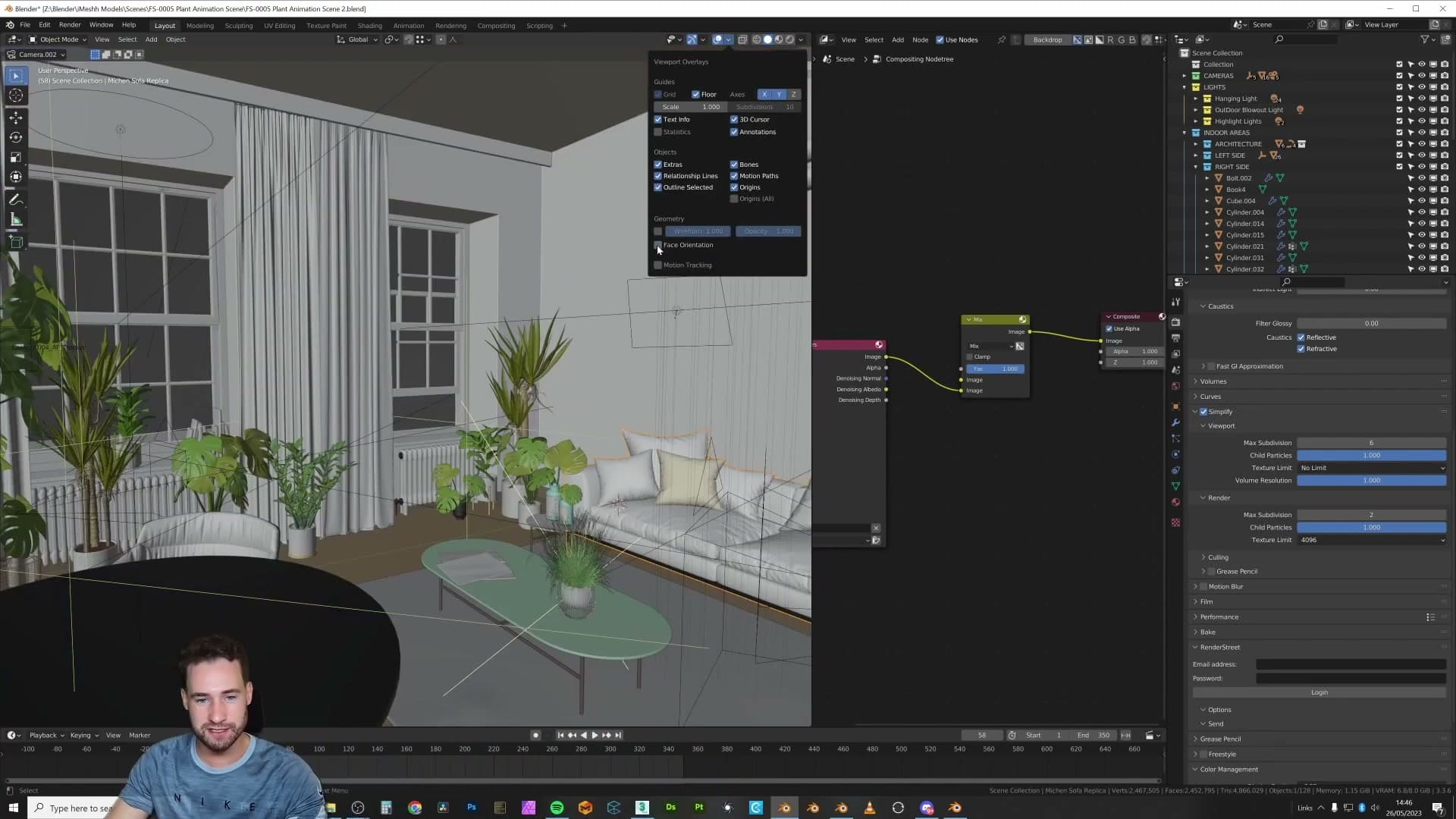Open the Material properties tab
The width and height of the screenshot is (1456, 819).
point(1175,502)
